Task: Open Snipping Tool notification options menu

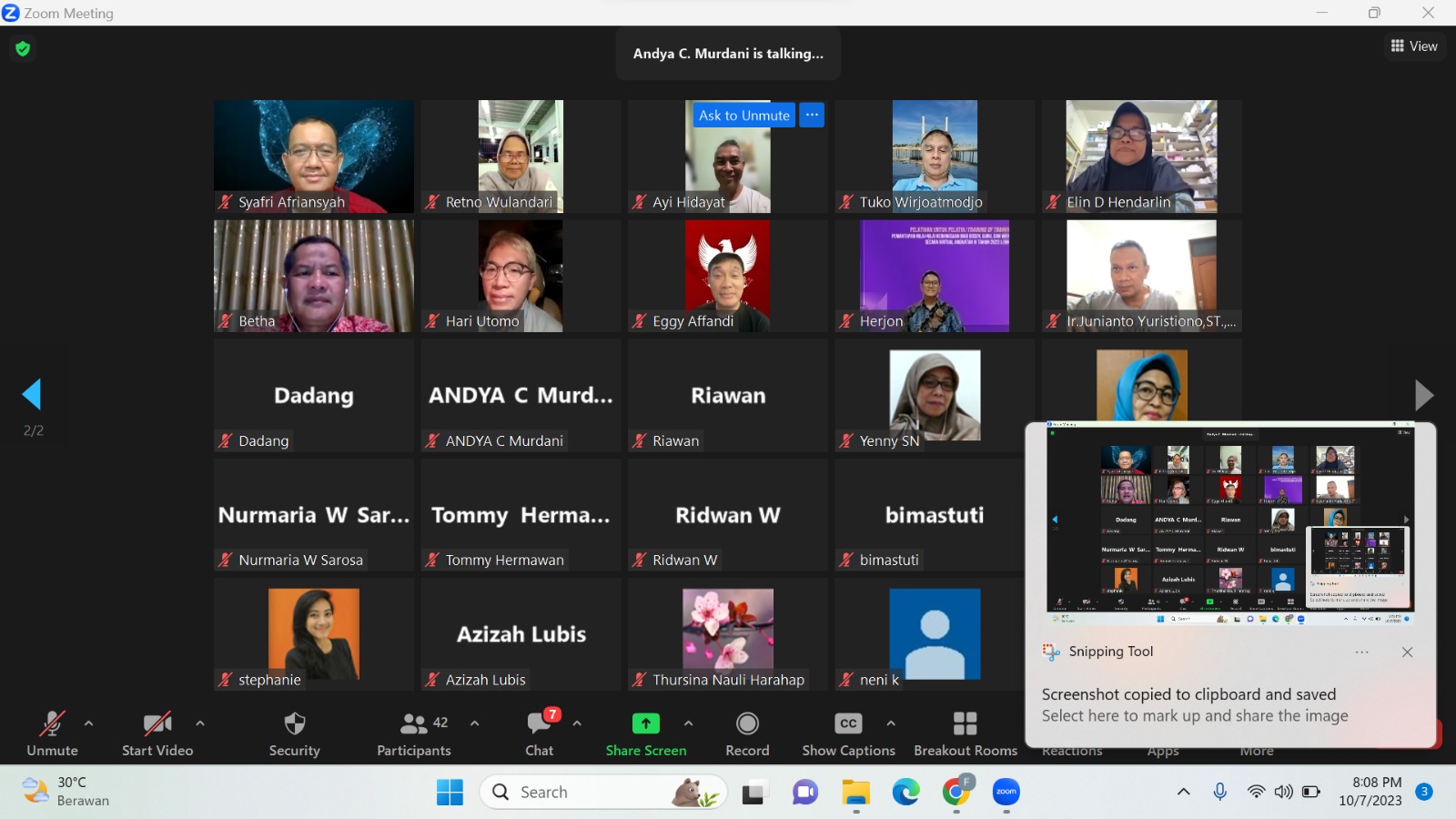Action: click(x=1361, y=652)
